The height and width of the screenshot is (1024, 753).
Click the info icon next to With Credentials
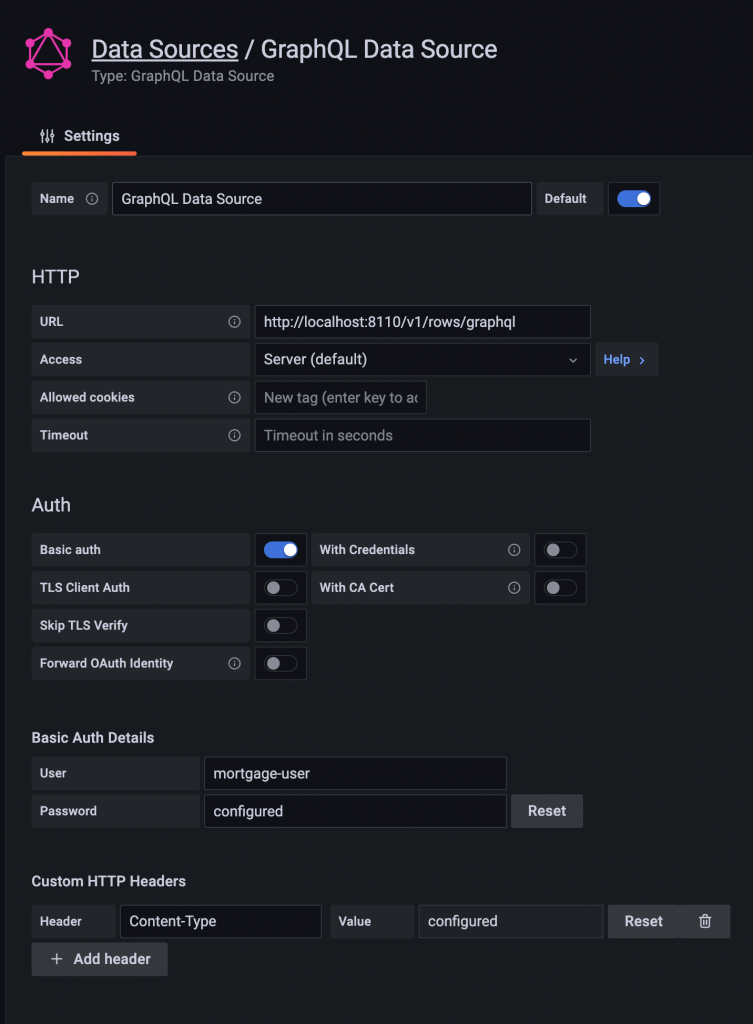tap(514, 549)
